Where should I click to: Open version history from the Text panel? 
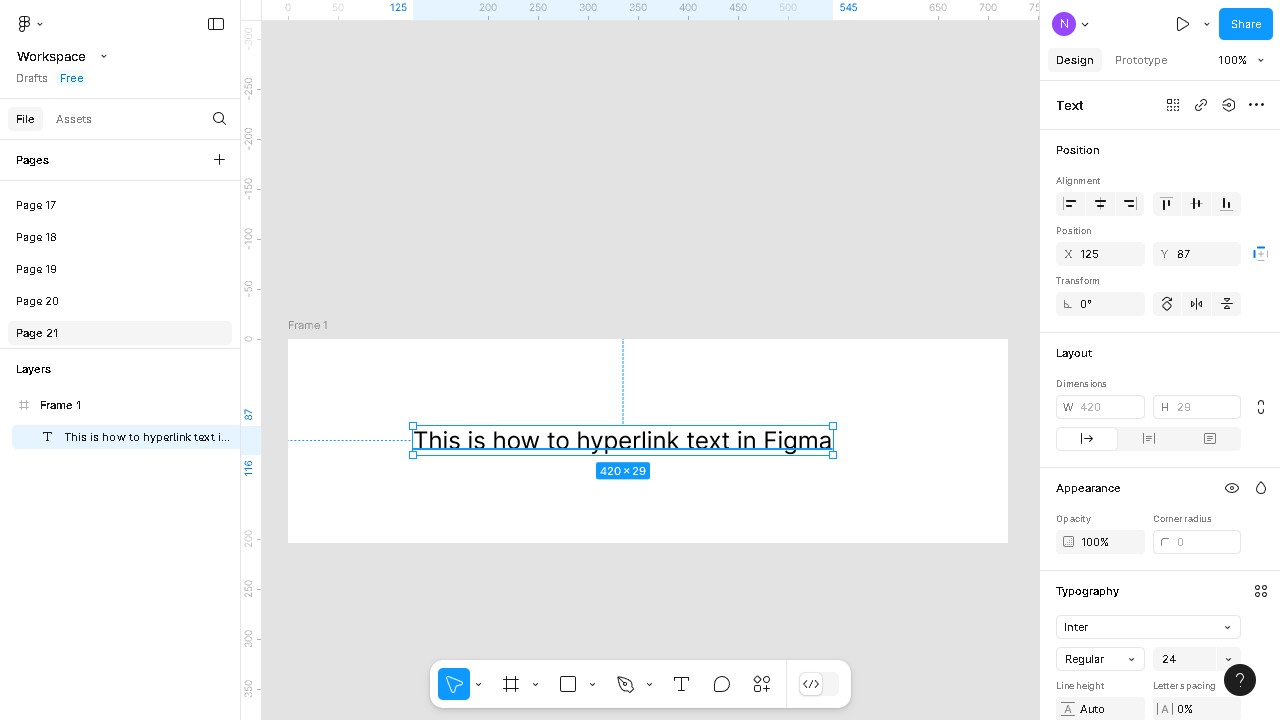(x=1229, y=105)
